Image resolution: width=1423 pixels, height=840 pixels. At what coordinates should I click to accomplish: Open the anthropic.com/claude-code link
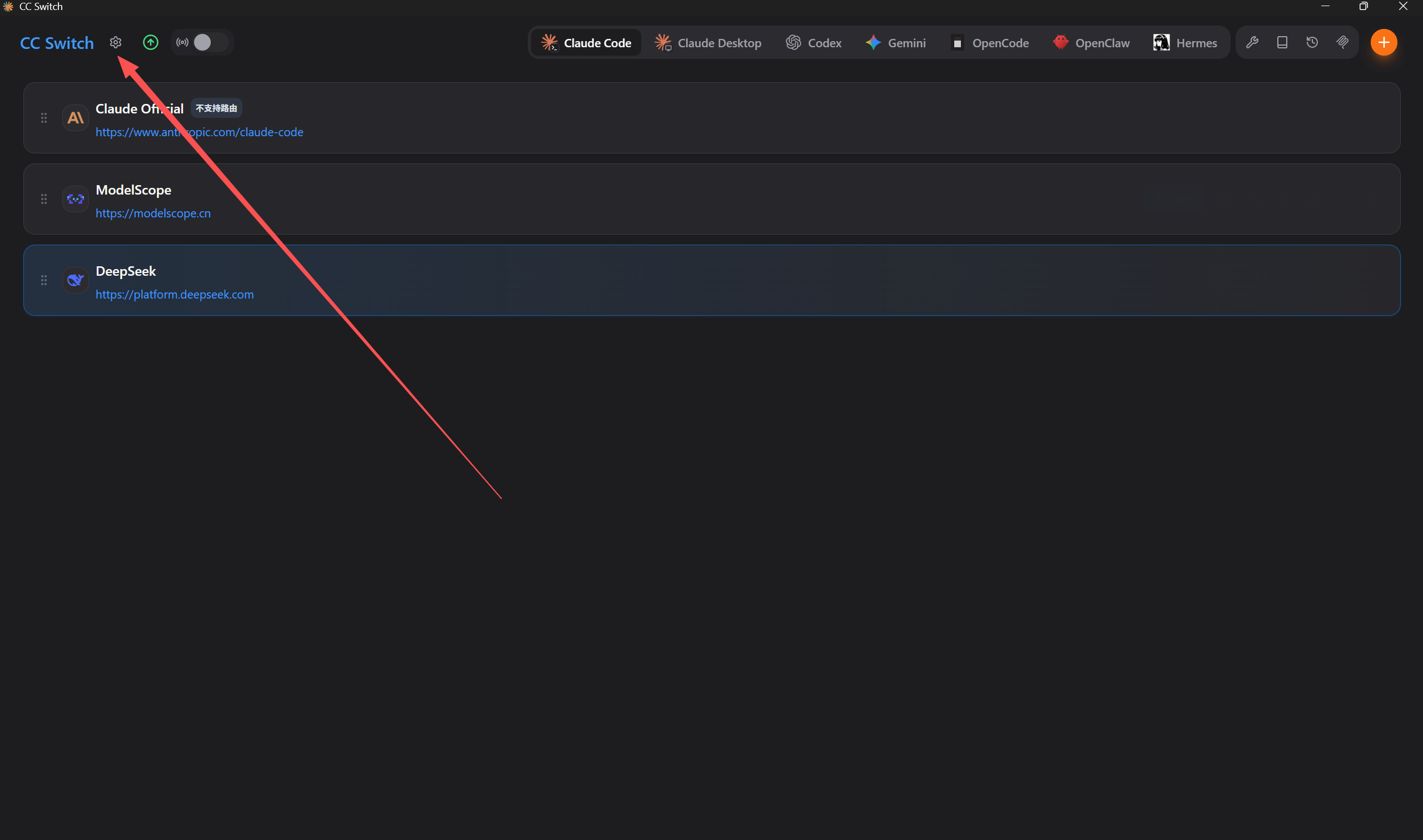pyautogui.click(x=199, y=132)
